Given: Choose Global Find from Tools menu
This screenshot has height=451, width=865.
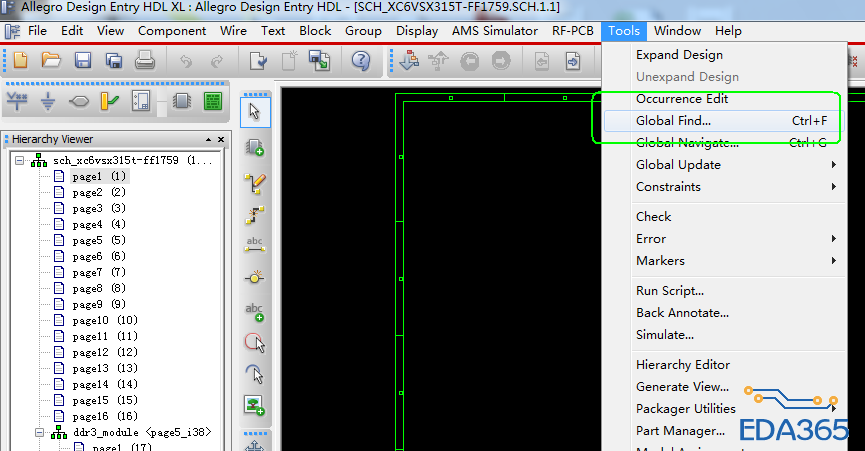Looking at the screenshot, I should 722,121.
